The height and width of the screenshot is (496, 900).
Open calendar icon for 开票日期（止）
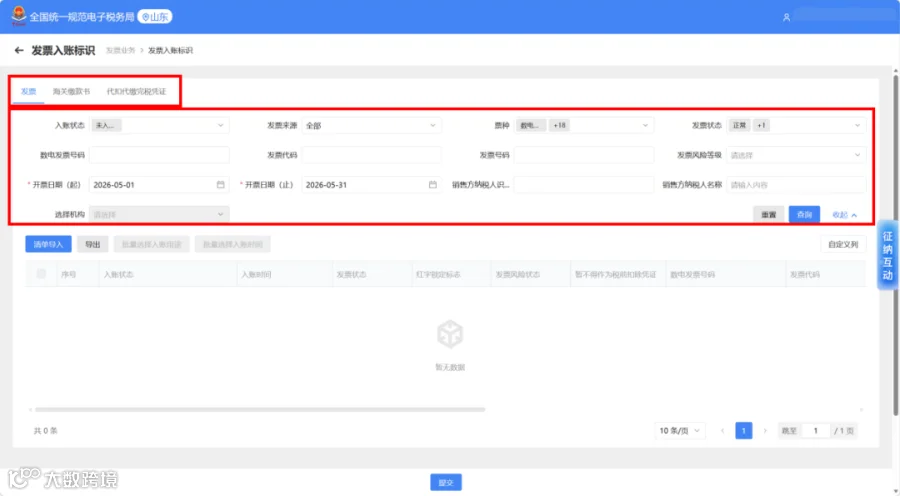click(x=433, y=185)
